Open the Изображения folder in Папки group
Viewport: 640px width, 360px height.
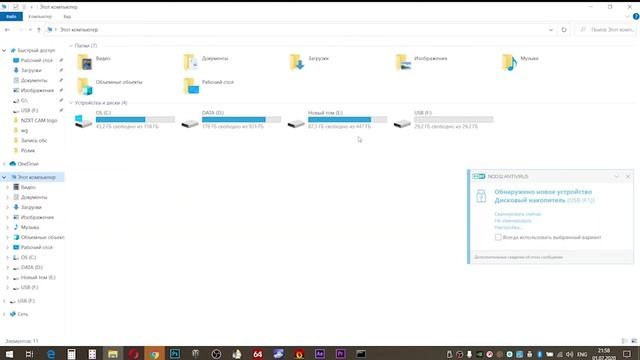pyautogui.click(x=421, y=62)
